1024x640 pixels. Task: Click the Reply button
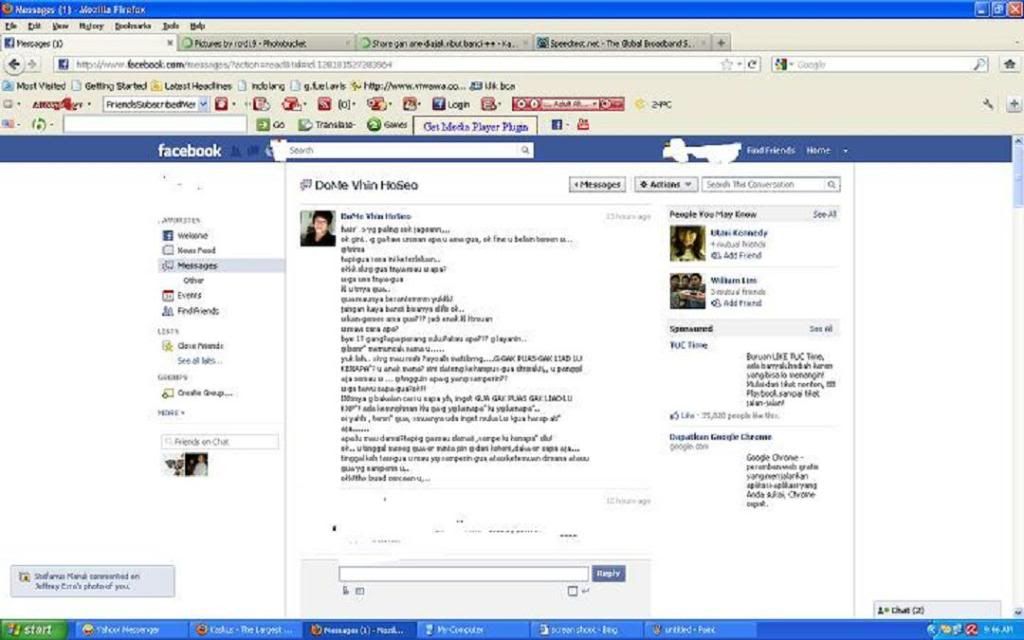click(x=608, y=573)
